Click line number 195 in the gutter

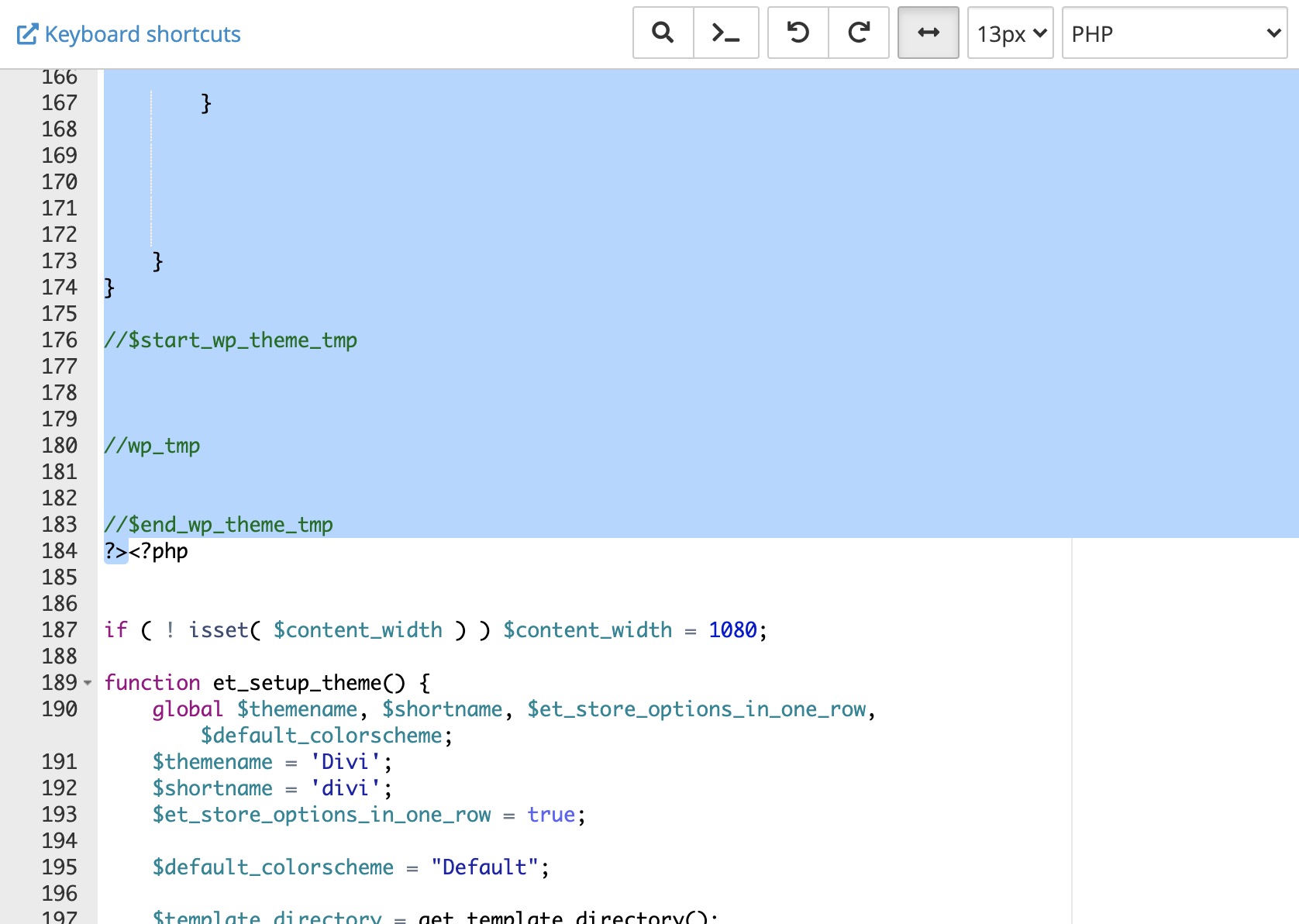point(60,867)
